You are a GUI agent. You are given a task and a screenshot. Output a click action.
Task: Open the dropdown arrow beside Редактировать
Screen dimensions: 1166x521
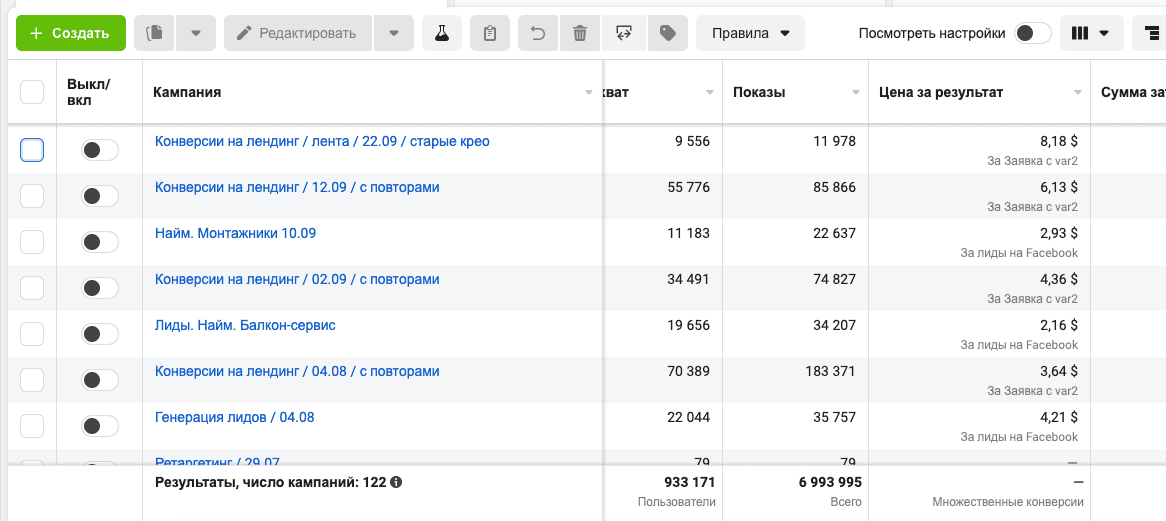point(393,33)
